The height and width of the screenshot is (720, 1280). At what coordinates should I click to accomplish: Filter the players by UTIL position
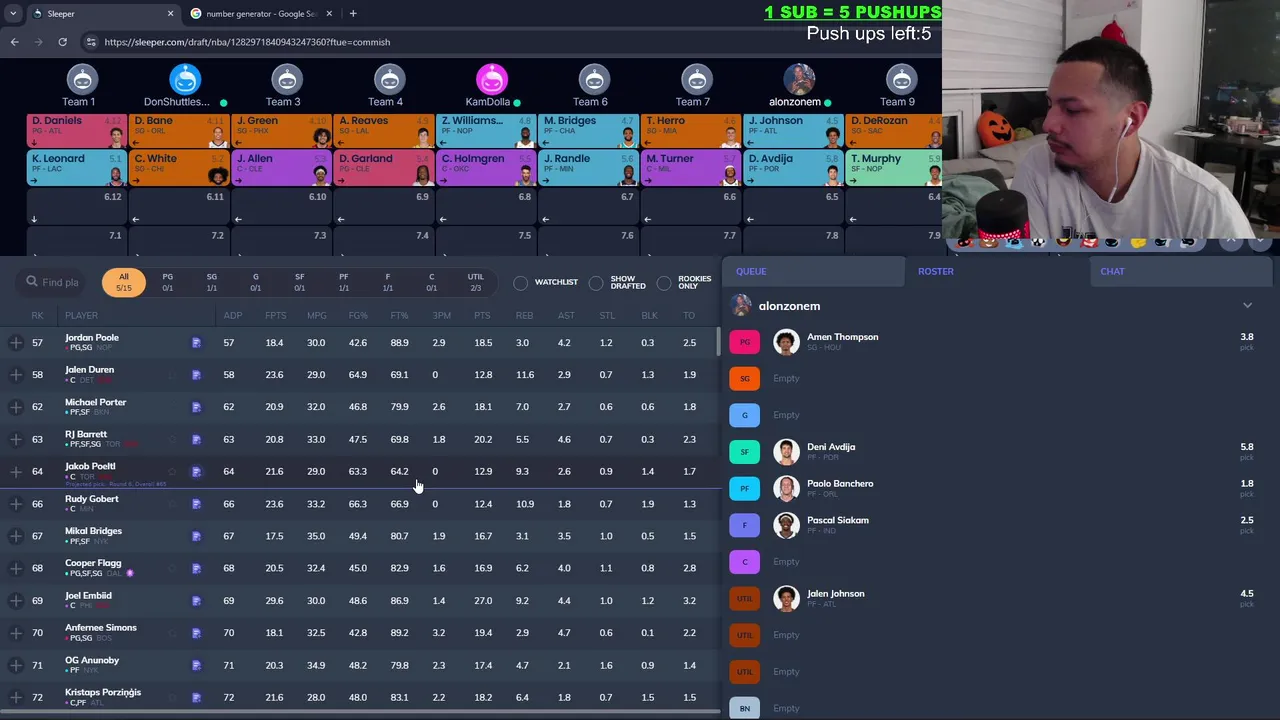pyautogui.click(x=475, y=282)
